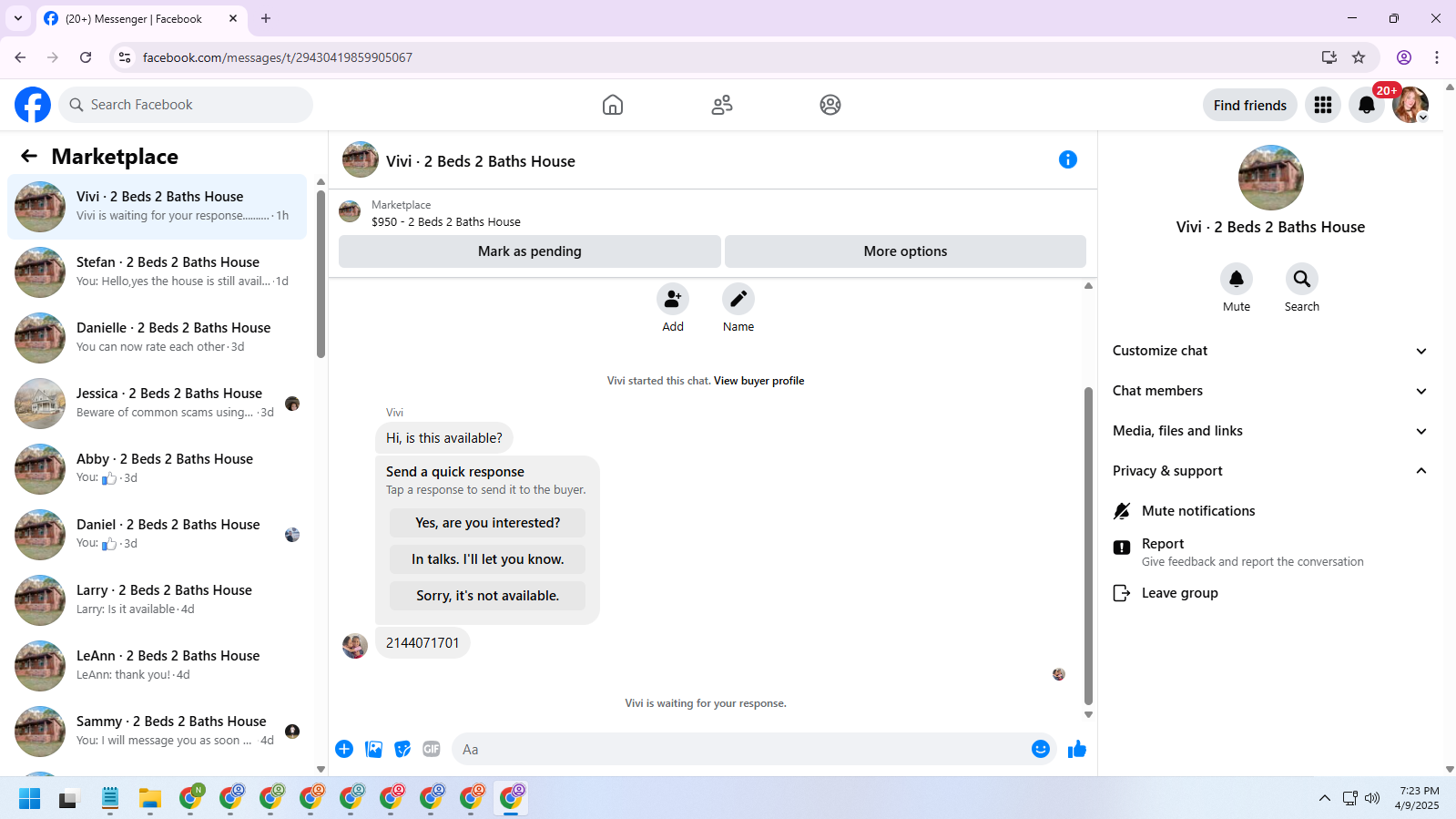Click the message text 2144071701

coord(423,643)
